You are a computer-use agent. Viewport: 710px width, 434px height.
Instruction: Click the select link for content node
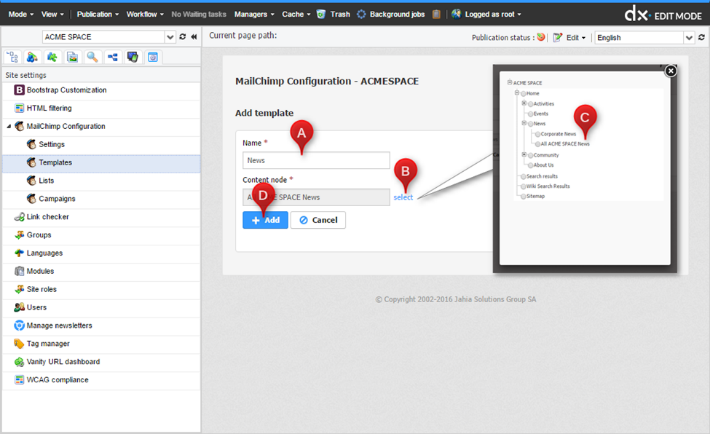click(403, 198)
